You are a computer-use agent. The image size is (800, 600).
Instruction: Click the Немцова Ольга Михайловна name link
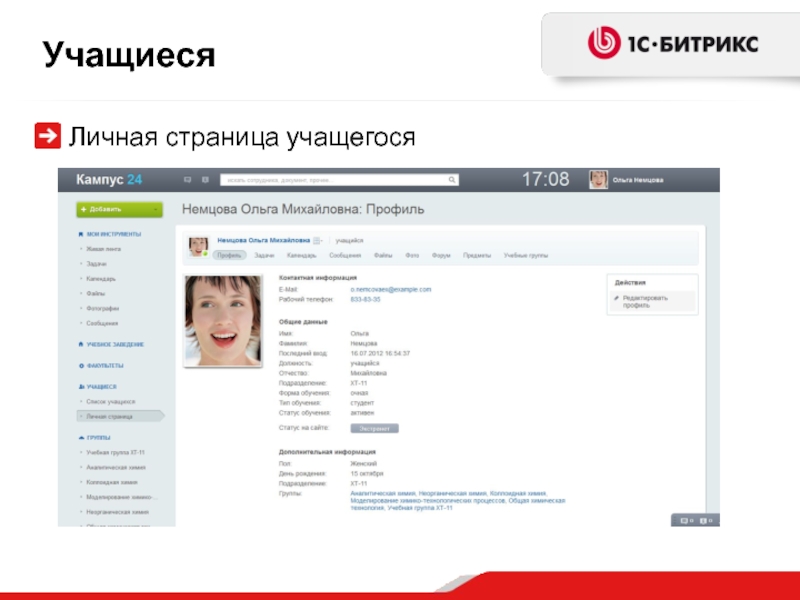[264, 240]
